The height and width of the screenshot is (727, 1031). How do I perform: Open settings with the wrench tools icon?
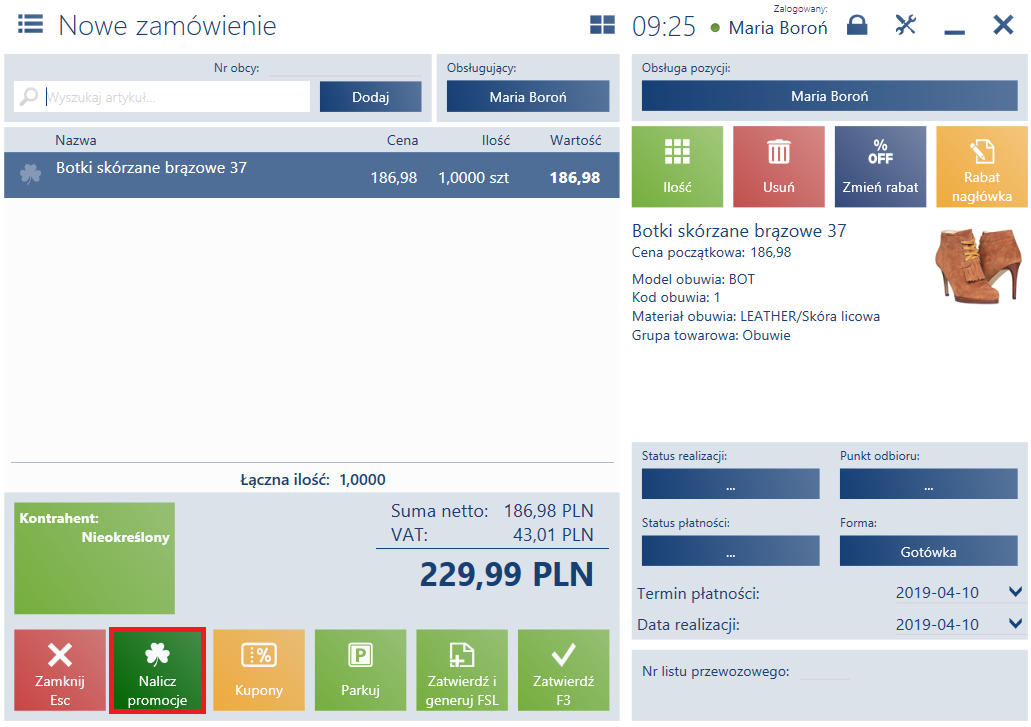pos(905,25)
